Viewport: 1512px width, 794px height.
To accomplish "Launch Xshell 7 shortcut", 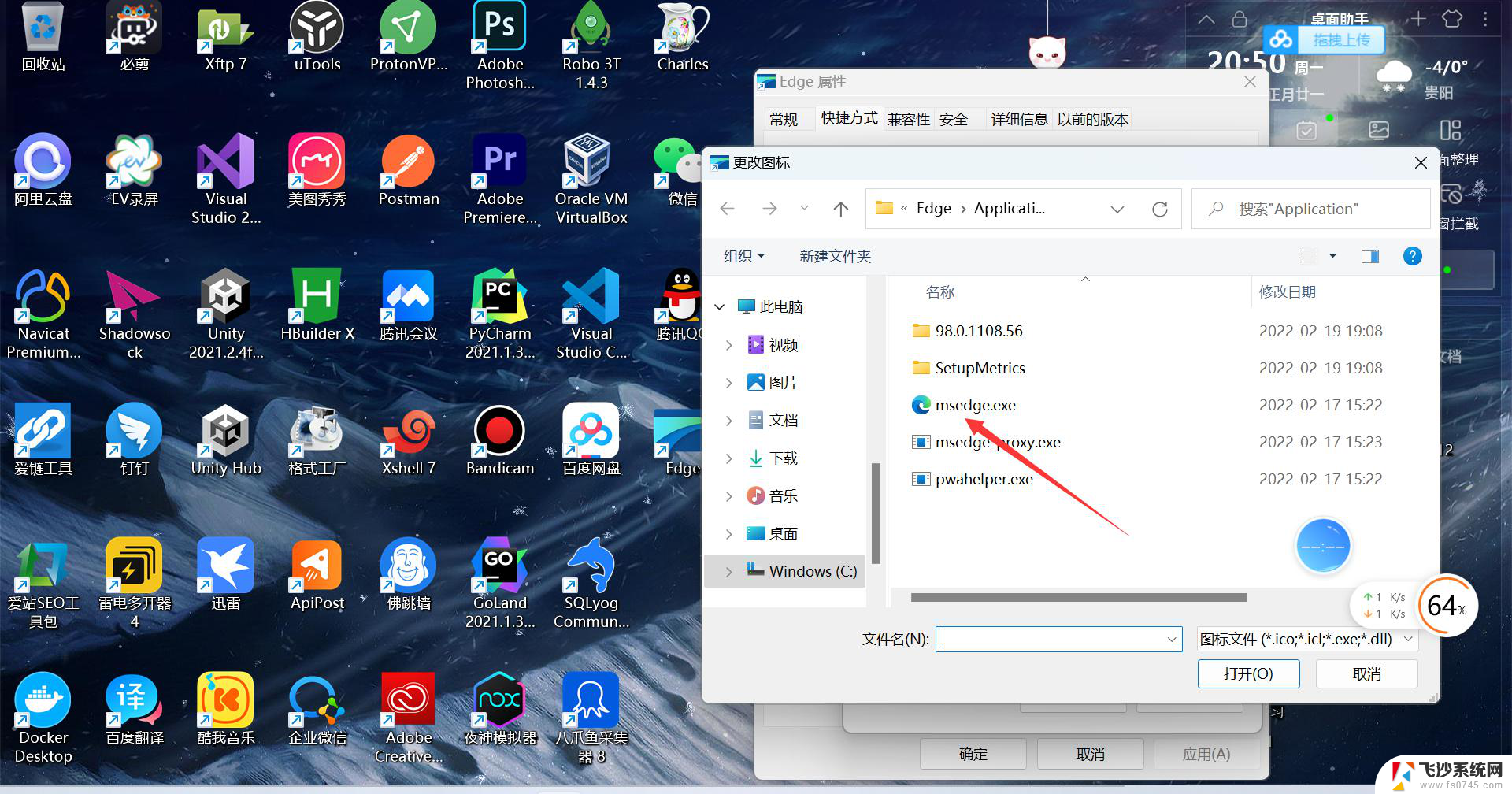I will (x=409, y=441).
